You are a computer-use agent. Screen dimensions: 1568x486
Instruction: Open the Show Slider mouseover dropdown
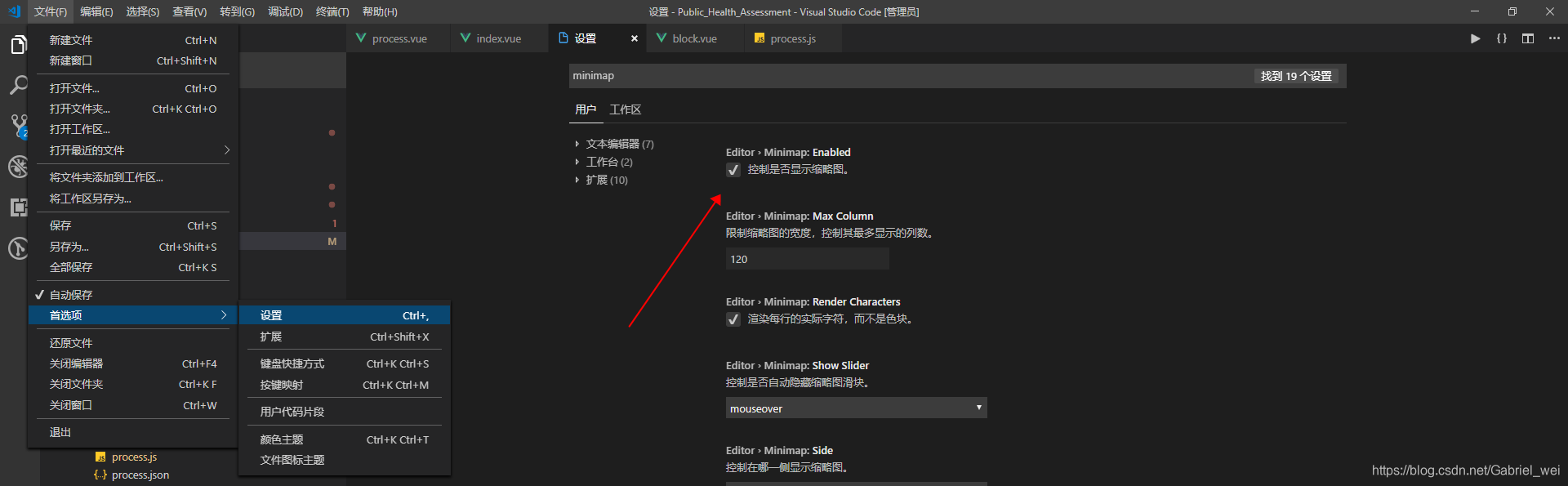coord(856,408)
